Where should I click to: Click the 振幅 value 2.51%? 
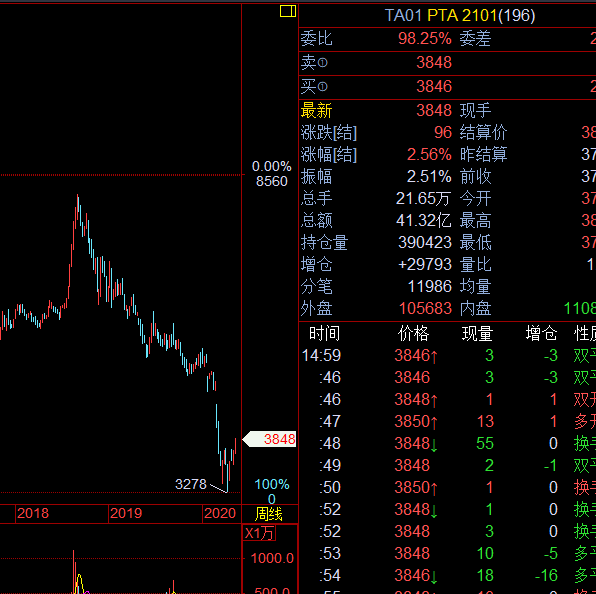click(429, 176)
